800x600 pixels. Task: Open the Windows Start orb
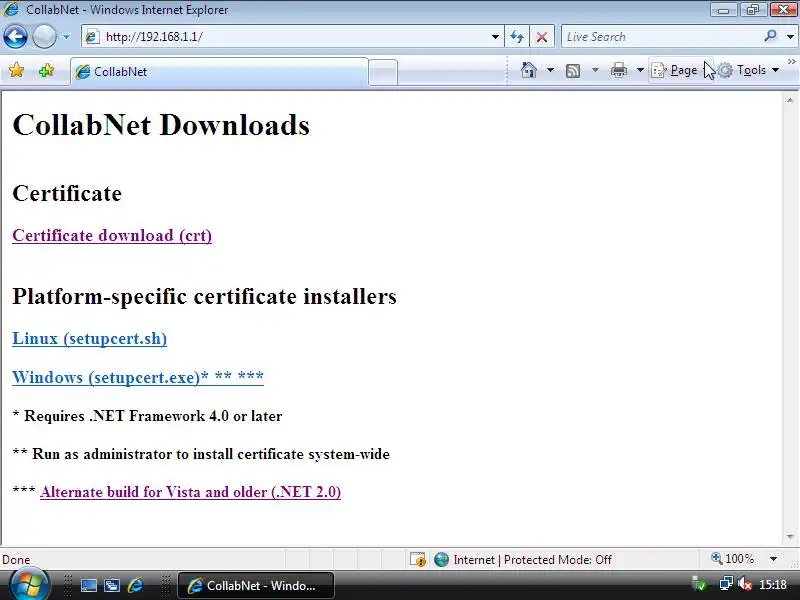click(x=29, y=585)
